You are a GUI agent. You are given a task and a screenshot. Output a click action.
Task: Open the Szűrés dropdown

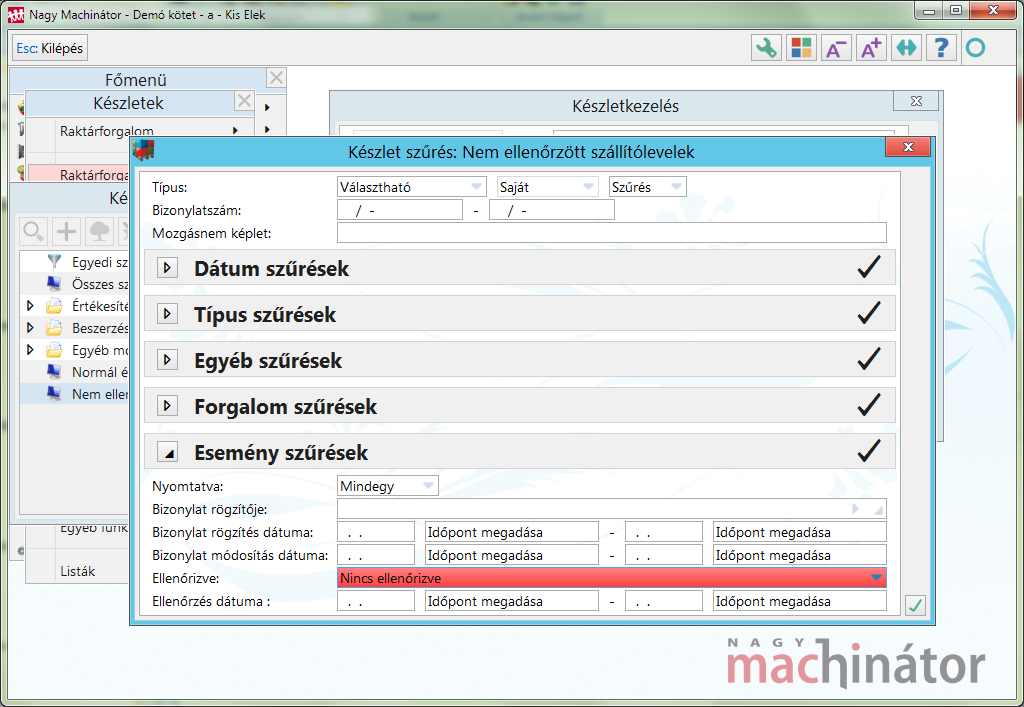pyautogui.click(x=647, y=187)
